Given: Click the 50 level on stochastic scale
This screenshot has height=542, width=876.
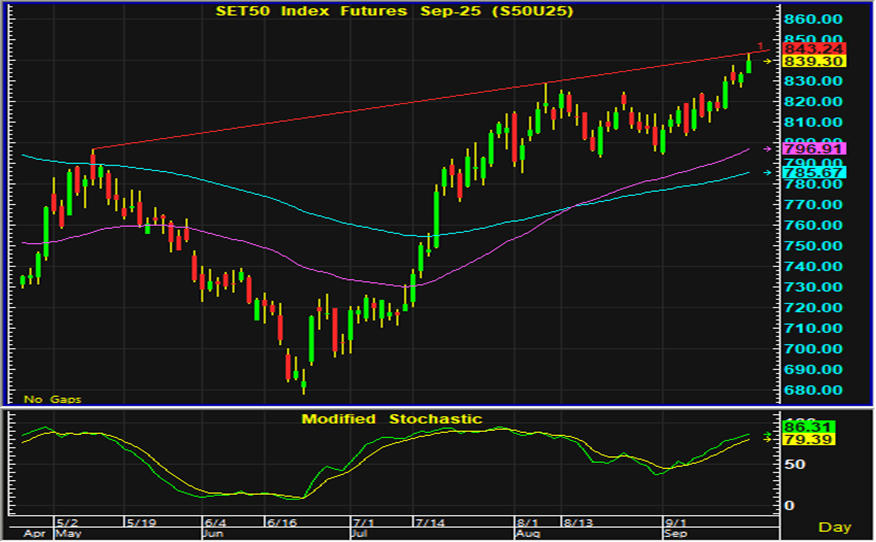Looking at the screenshot, I should point(796,465).
